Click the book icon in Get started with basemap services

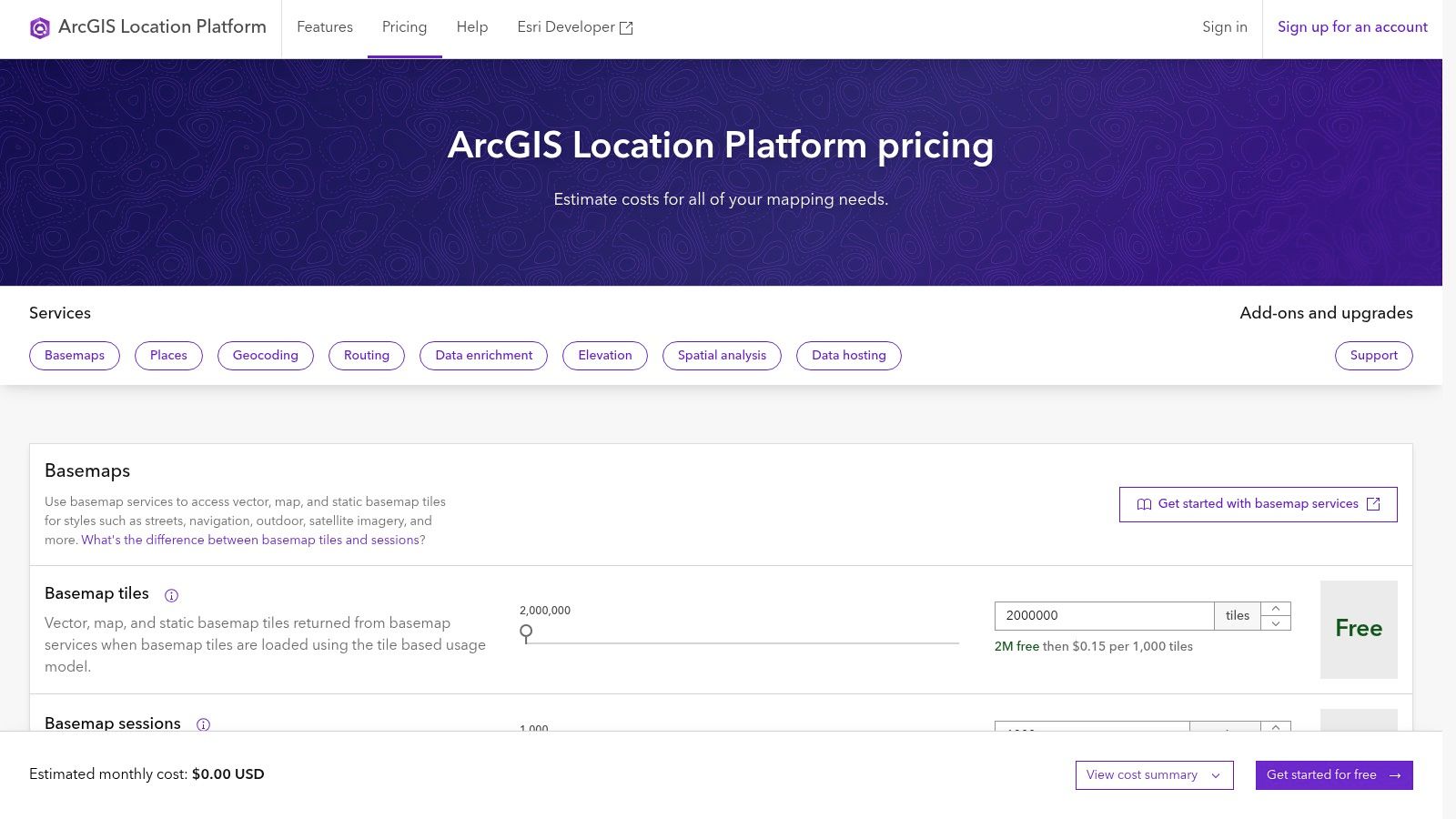point(1144,504)
